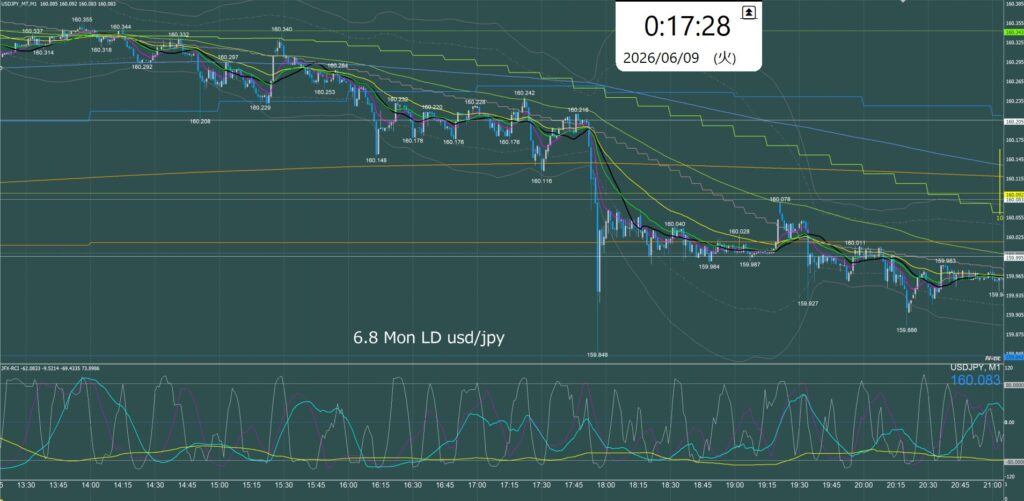Viewport: 1024px width, 501px height.
Task: Click the JFX-RCI indicator label in subwindow
Action: coord(10,368)
